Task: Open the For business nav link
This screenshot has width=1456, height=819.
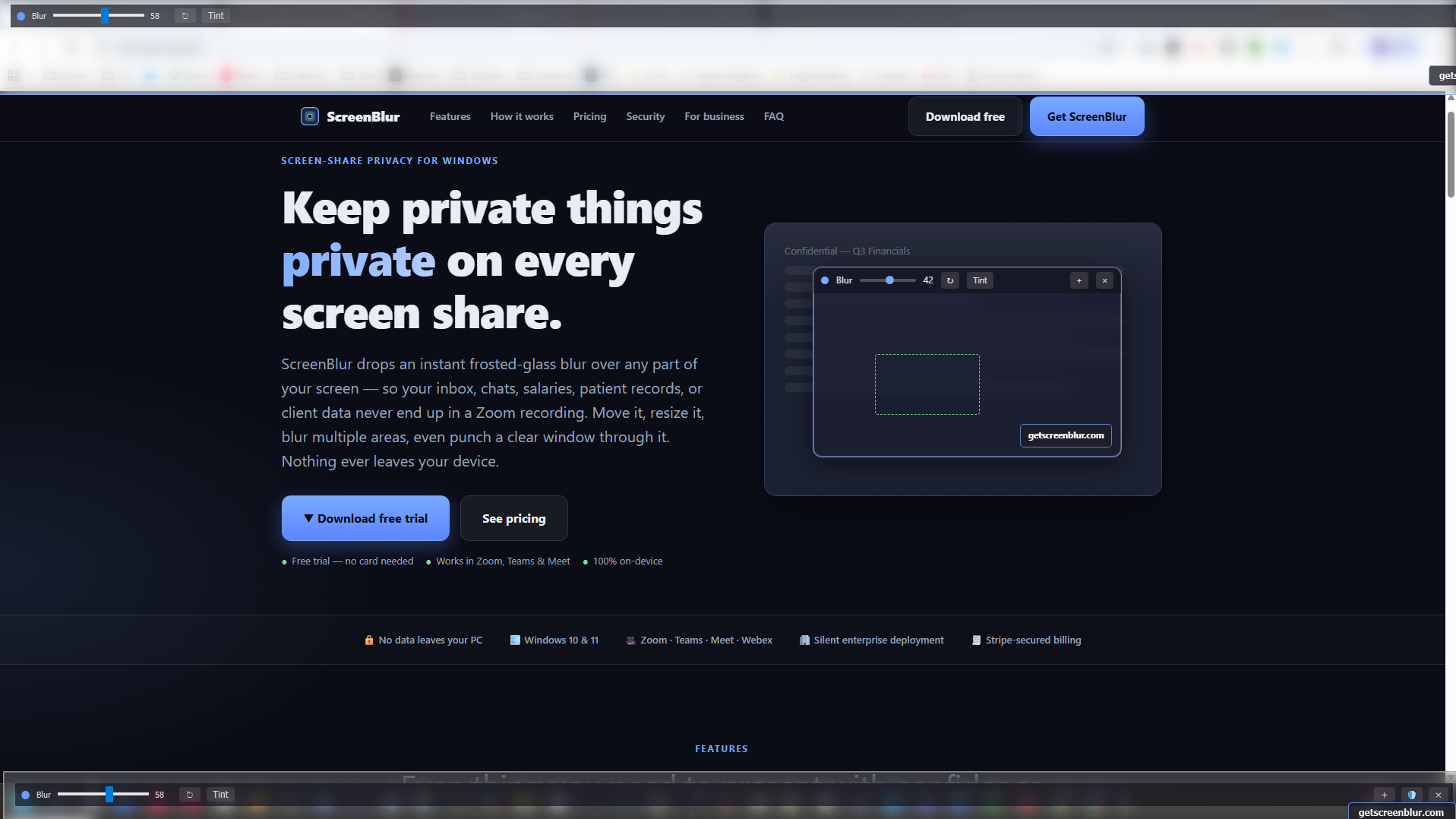Action: pos(715,116)
